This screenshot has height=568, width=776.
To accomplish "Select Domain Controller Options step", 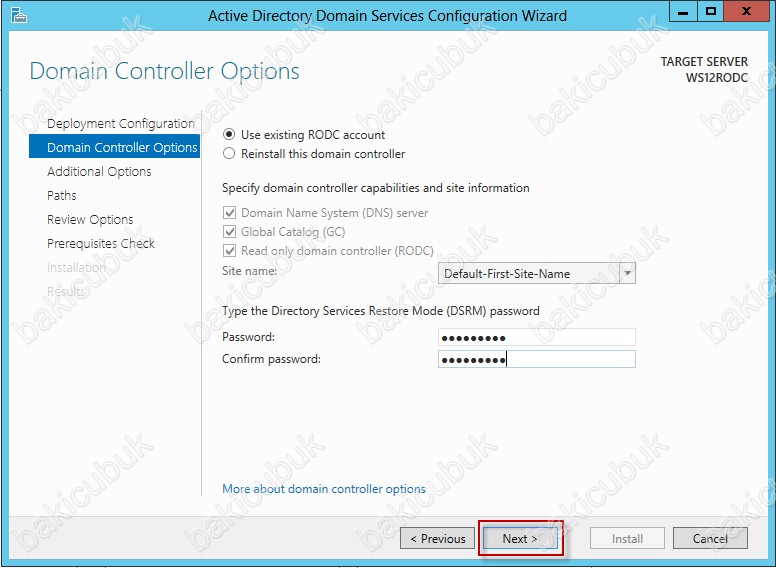I will coord(114,147).
